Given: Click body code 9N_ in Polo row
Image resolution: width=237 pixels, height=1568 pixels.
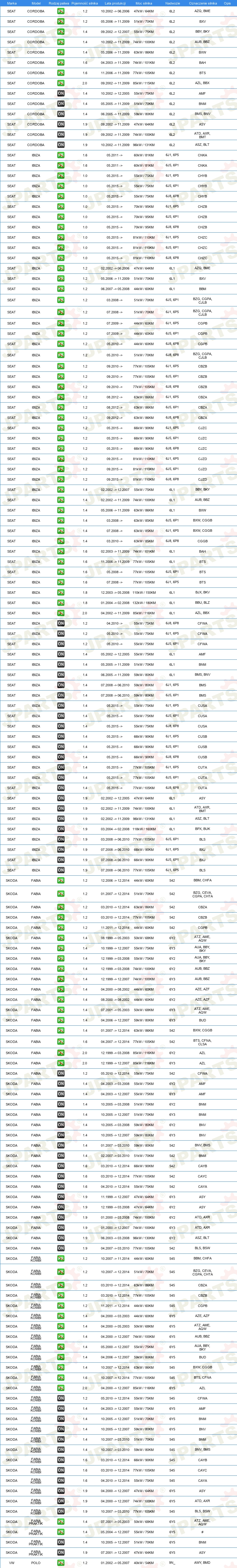Looking at the screenshot, I should coord(172,1563).
